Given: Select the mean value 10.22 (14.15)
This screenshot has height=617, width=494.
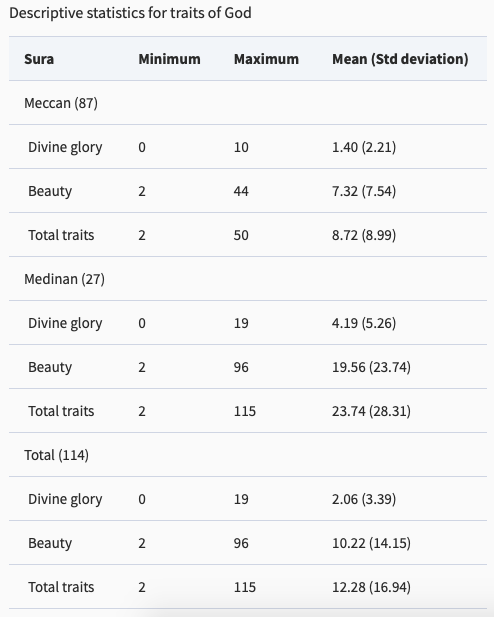Looking at the screenshot, I should 371,543.
